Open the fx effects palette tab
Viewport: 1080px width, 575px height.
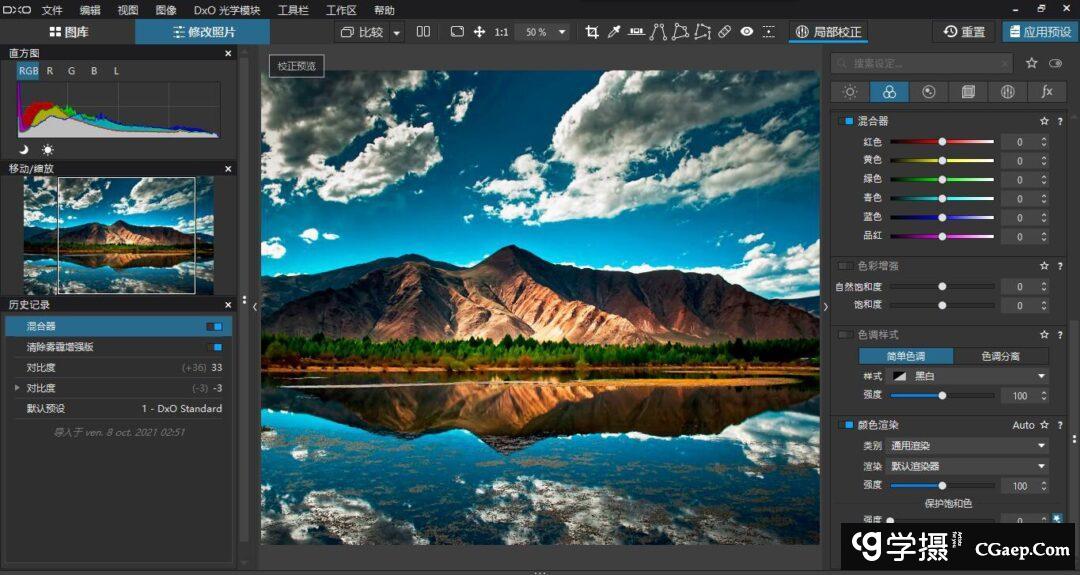(1046, 92)
